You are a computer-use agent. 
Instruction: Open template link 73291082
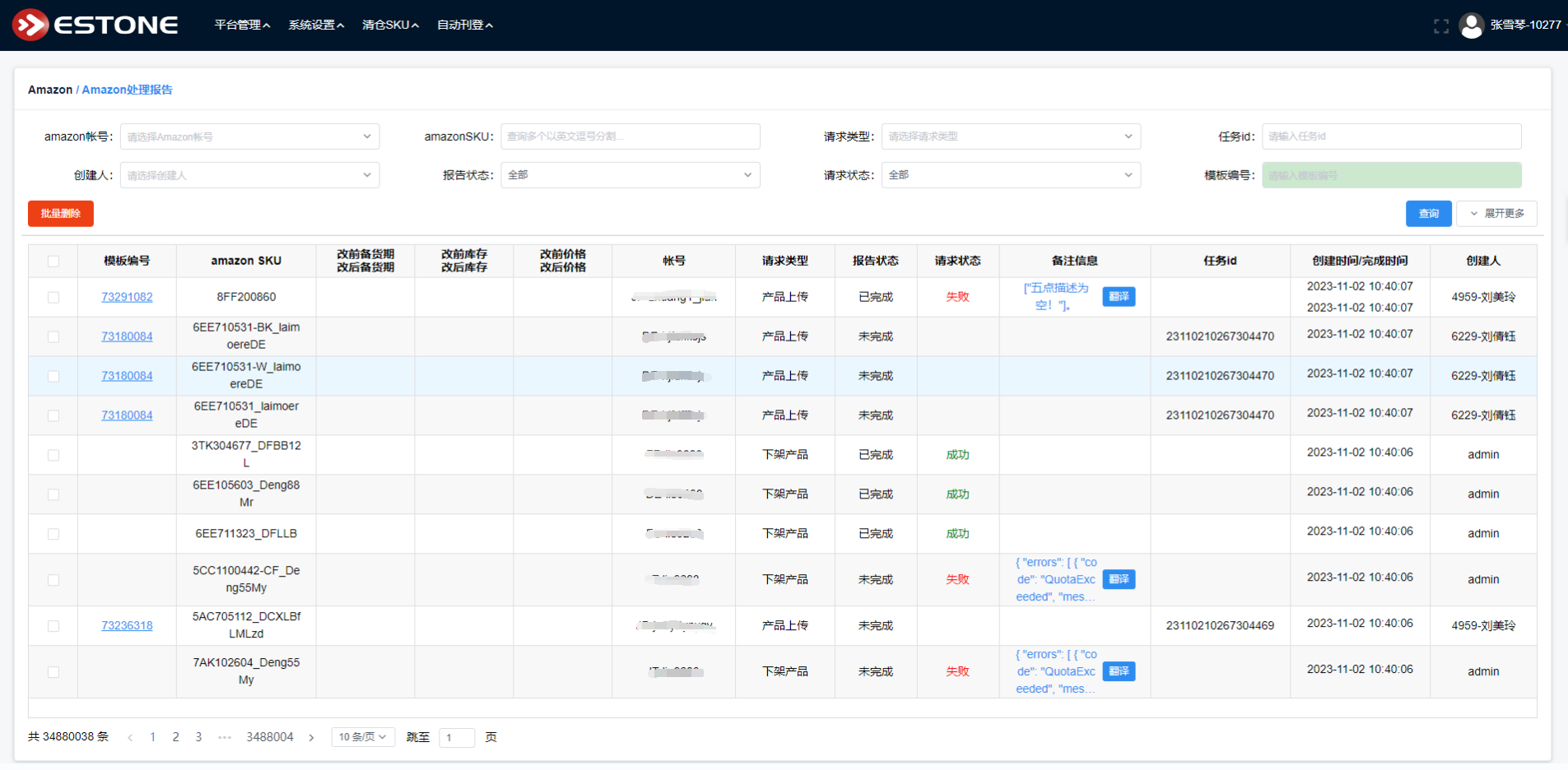click(127, 297)
